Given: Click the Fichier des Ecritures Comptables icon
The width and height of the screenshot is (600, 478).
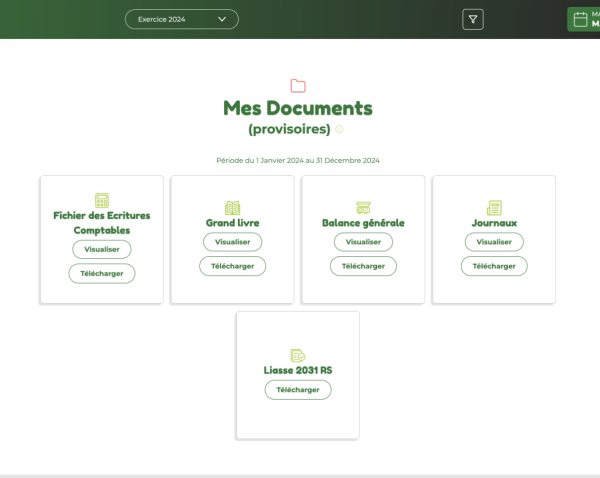Looking at the screenshot, I should (x=102, y=201).
